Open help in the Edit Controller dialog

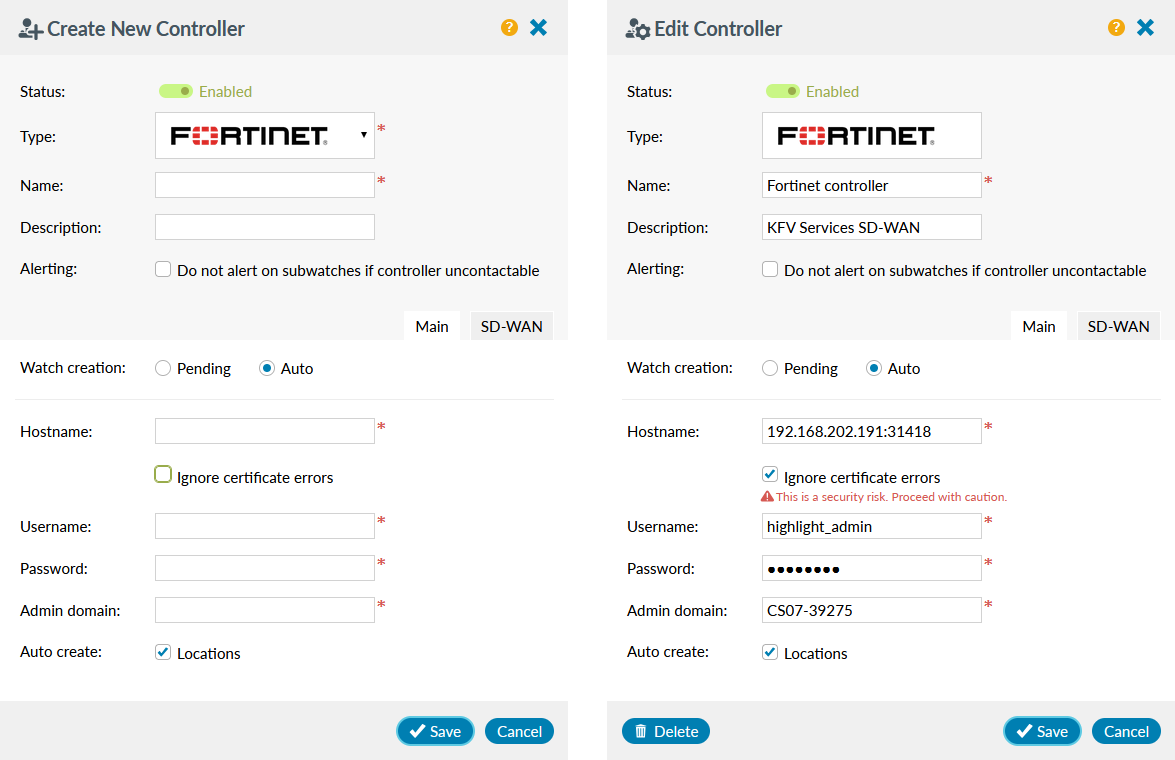point(1116,27)
